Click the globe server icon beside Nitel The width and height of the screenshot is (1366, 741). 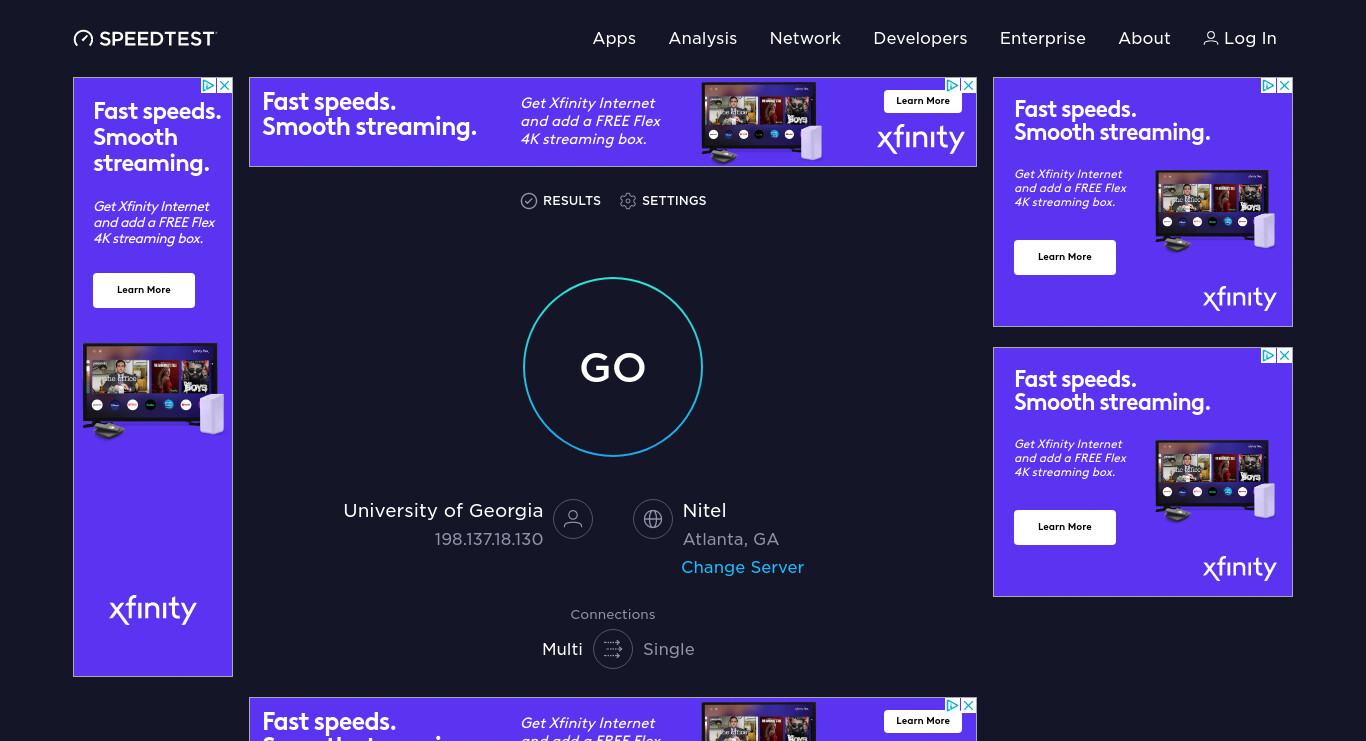(x=653, y=519)
